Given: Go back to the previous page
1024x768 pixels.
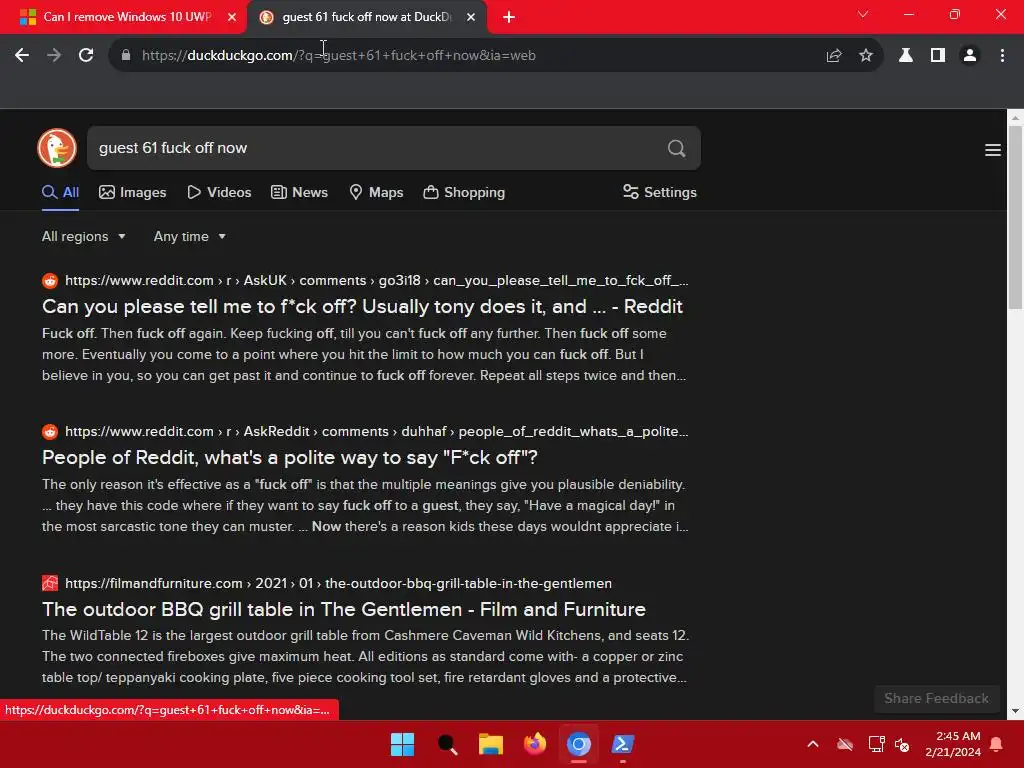Looking at the screenshot, I should [22, 56].
